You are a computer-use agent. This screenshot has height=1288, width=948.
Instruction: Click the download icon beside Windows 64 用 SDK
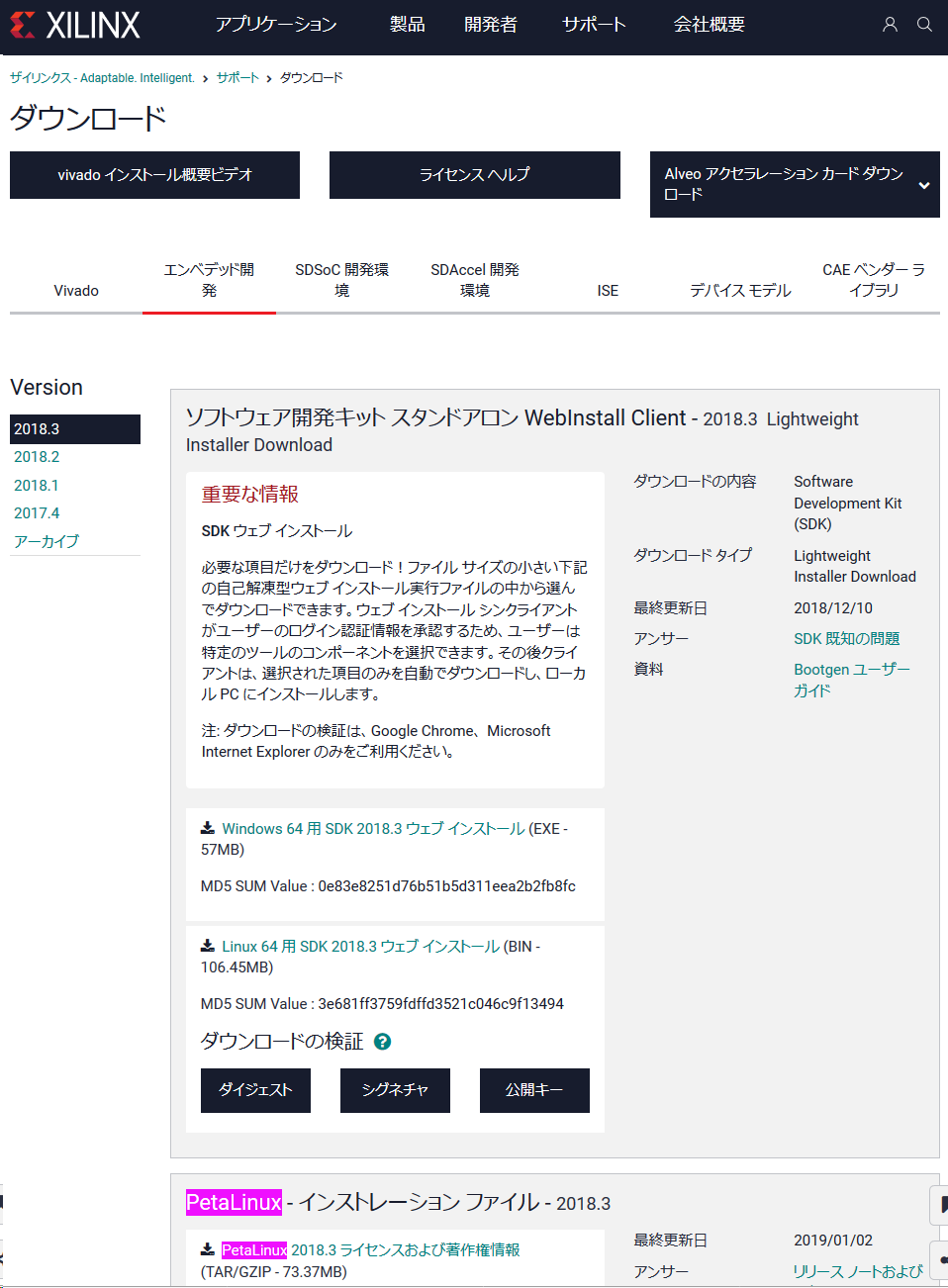coord(207,828)
